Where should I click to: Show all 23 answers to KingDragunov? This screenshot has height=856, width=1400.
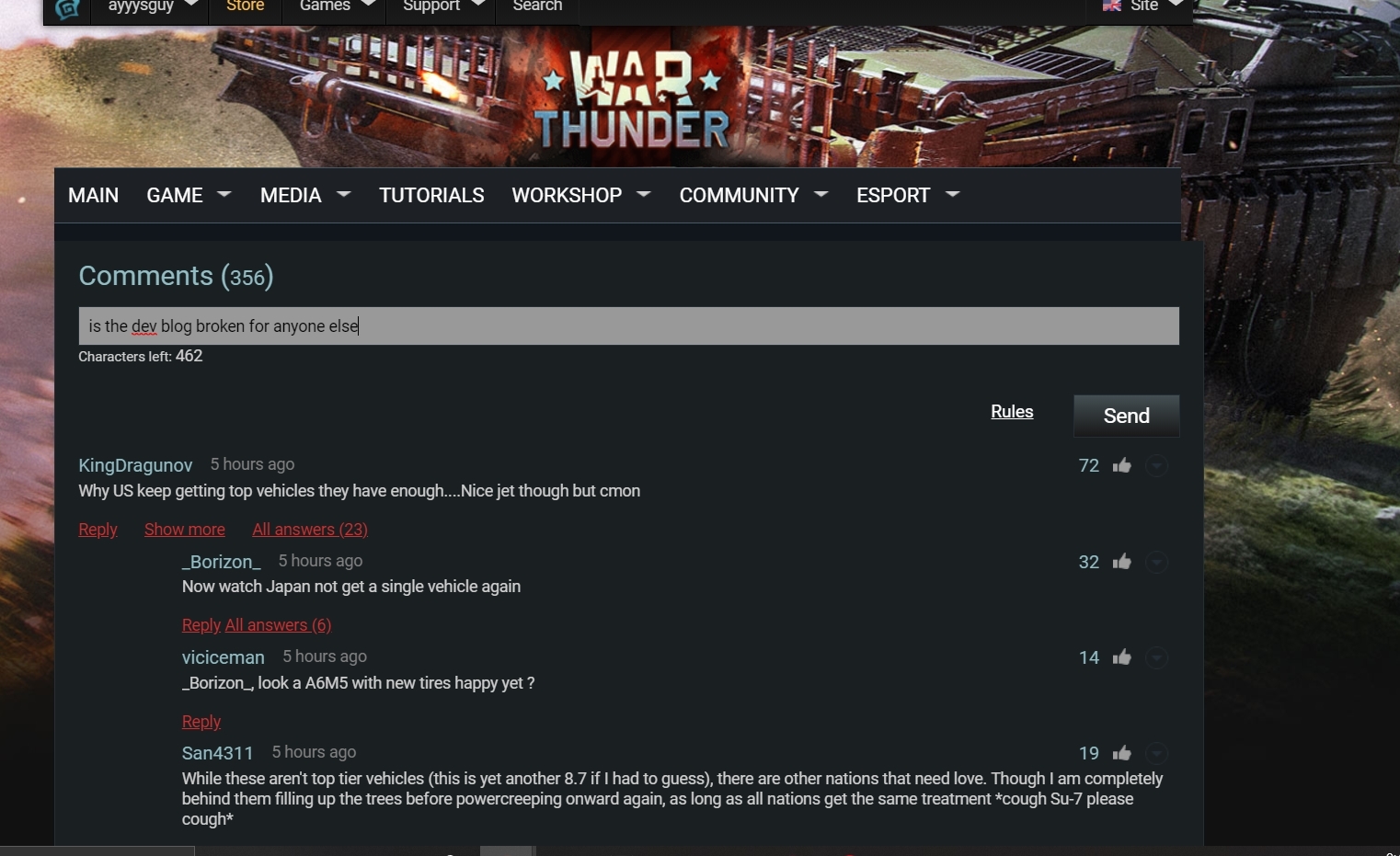click(x=310, y=530)
